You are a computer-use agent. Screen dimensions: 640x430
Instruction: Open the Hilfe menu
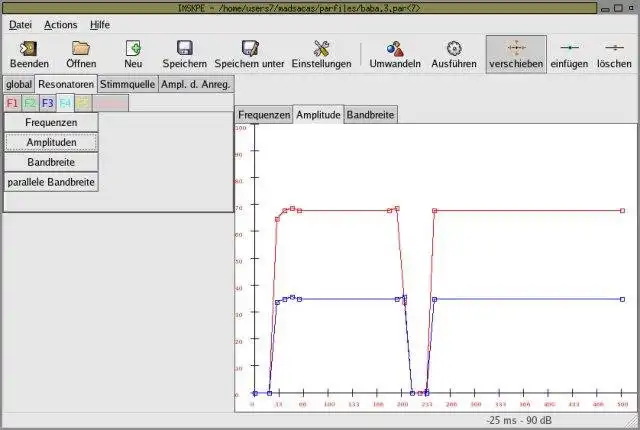click(x=100, y=25)
